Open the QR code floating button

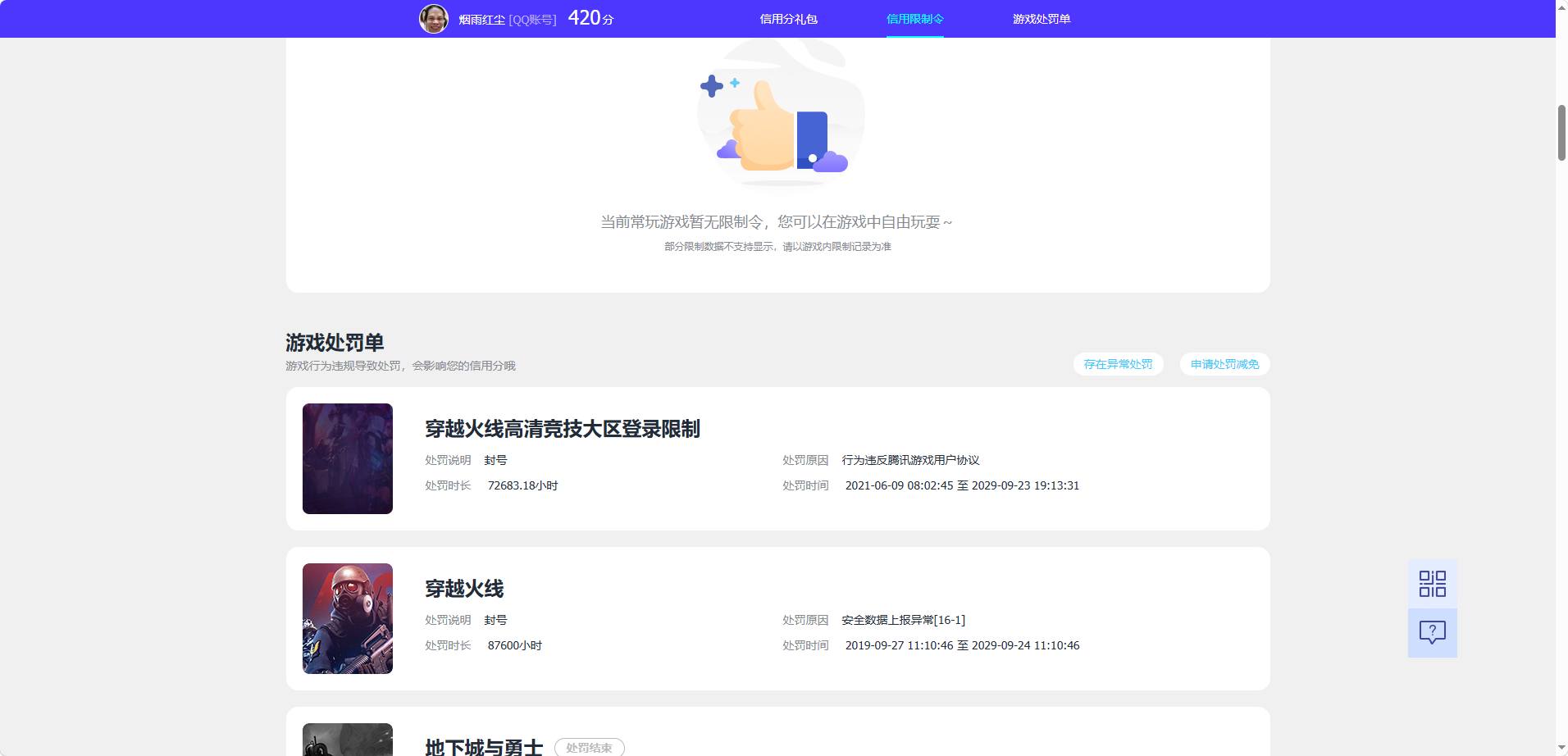[1432, 584]
